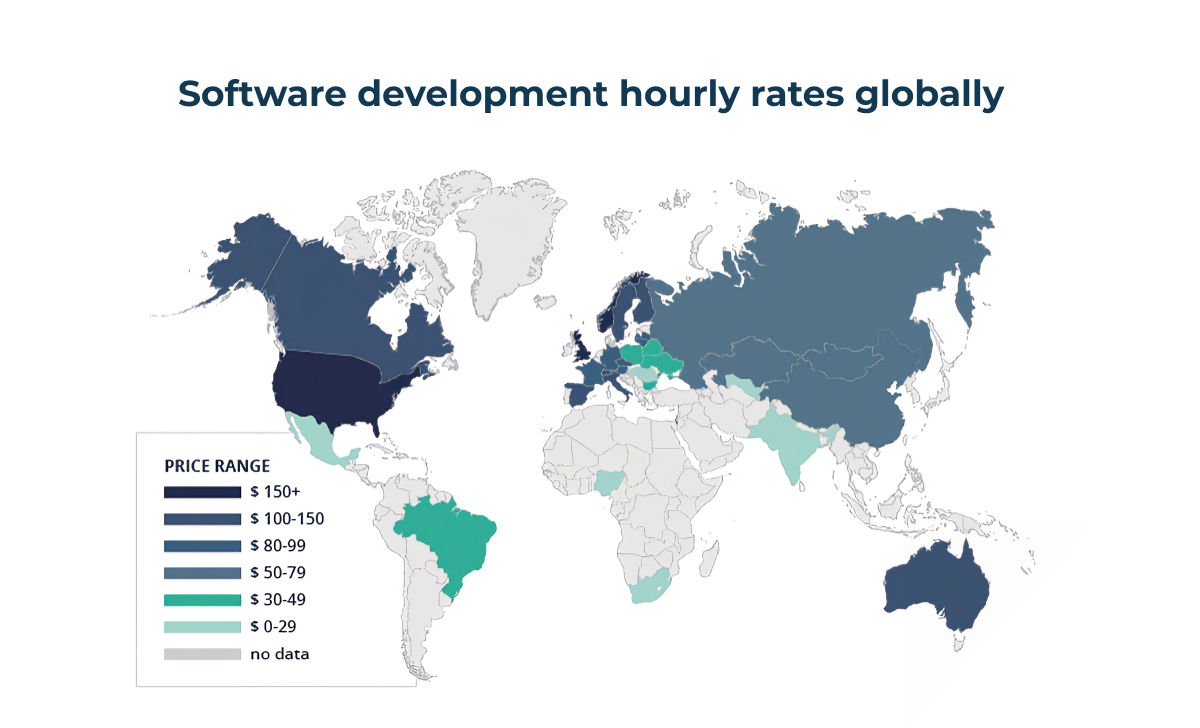Image resolution: width=1200 pixels, height=728 pixels.
Task: Click the no data legend swatch
Action: coord(203,654)
